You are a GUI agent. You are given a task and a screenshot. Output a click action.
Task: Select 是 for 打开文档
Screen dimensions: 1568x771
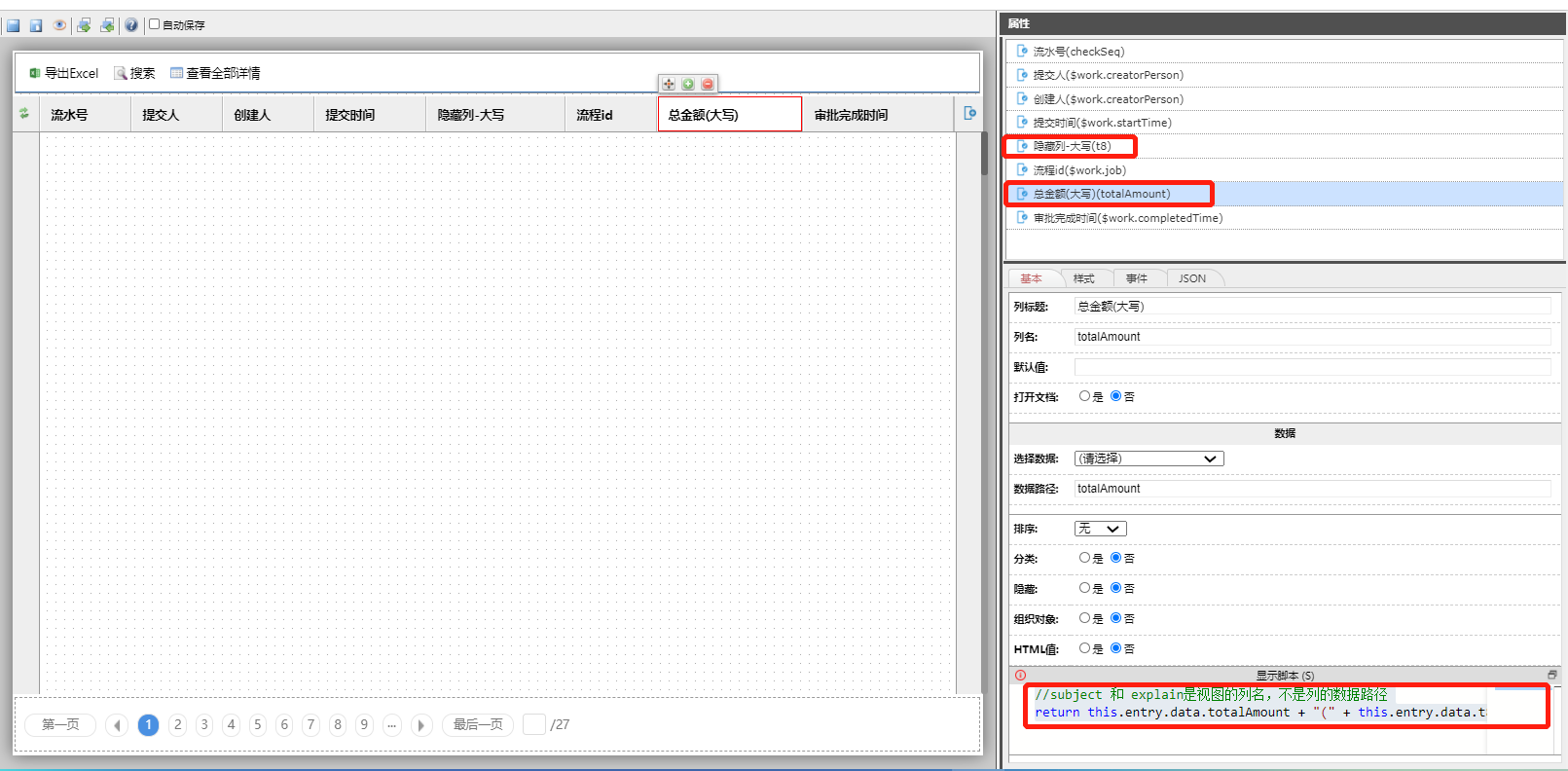pyautogui.click(x=1084, y=396)
